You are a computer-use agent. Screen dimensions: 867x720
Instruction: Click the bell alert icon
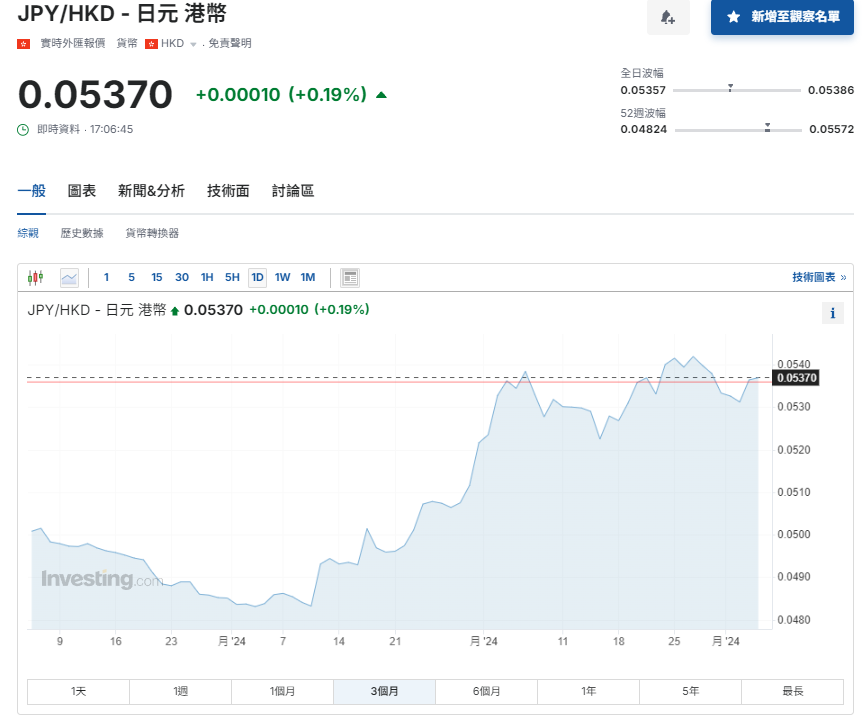(x=668, y=17)
